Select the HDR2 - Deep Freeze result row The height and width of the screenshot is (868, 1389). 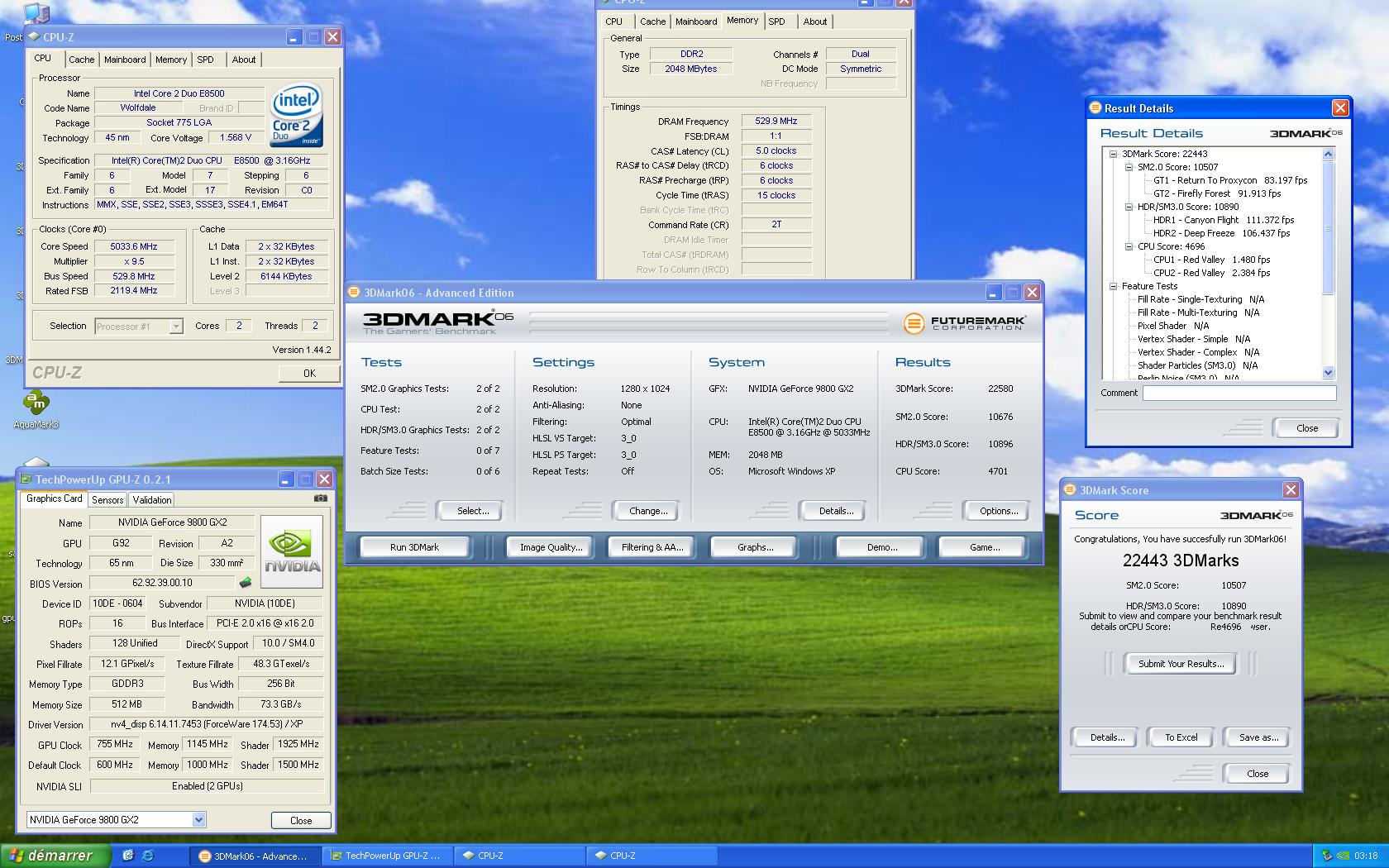click(x=1221, y=233)
